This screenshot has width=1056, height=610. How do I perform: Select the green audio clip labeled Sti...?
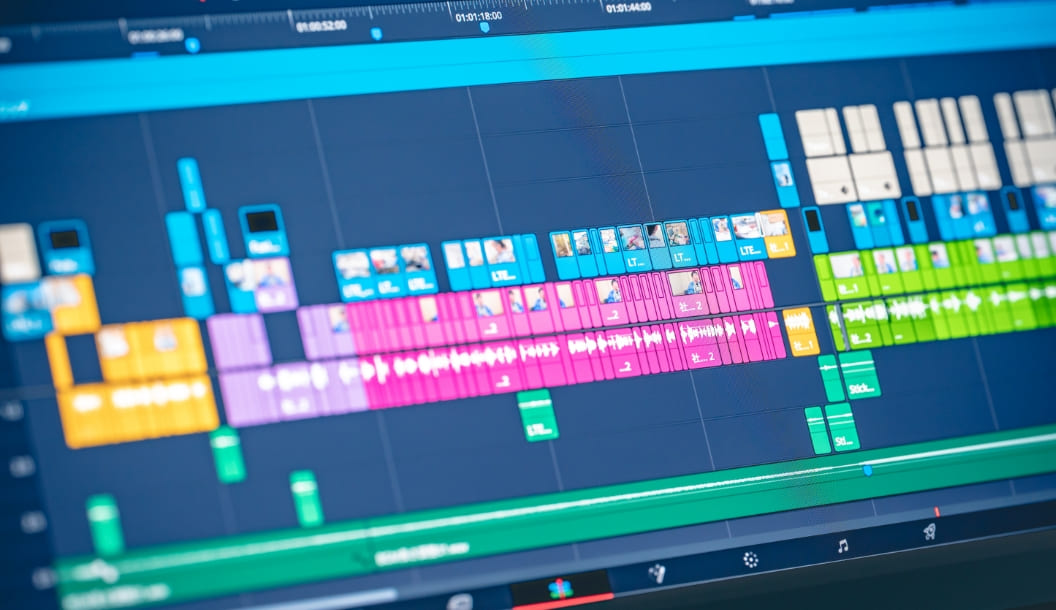click(842, 428)
